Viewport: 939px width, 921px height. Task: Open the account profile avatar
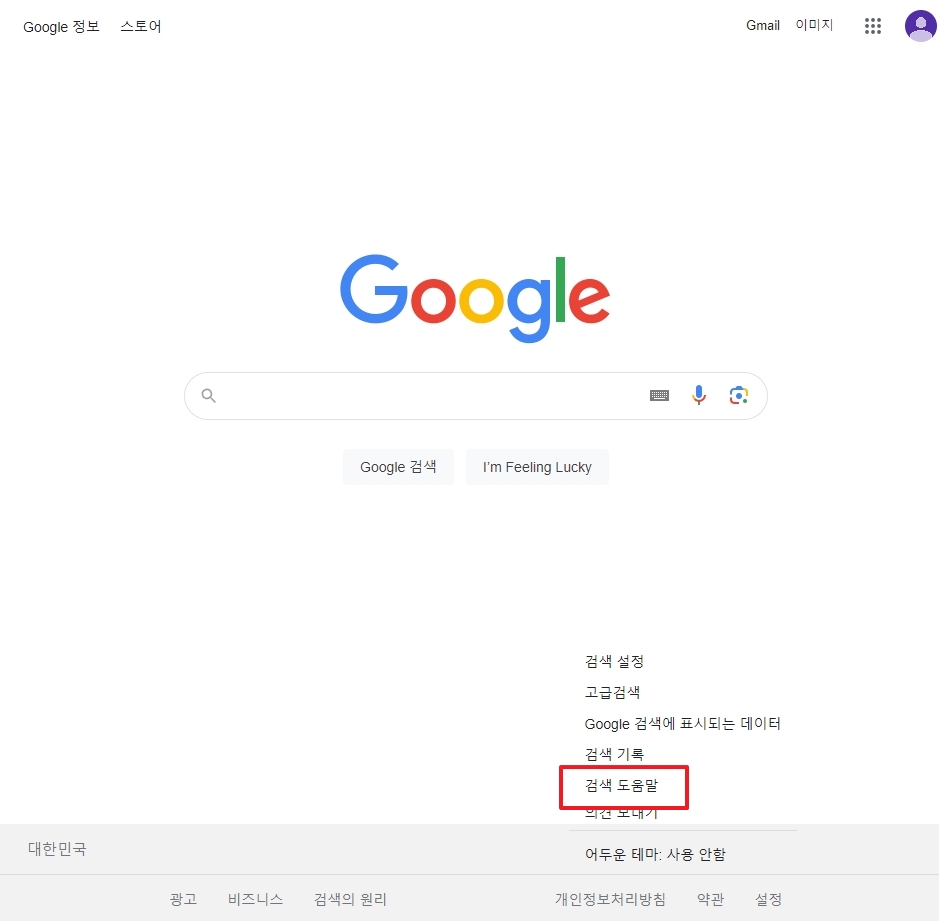pos(920,26)
